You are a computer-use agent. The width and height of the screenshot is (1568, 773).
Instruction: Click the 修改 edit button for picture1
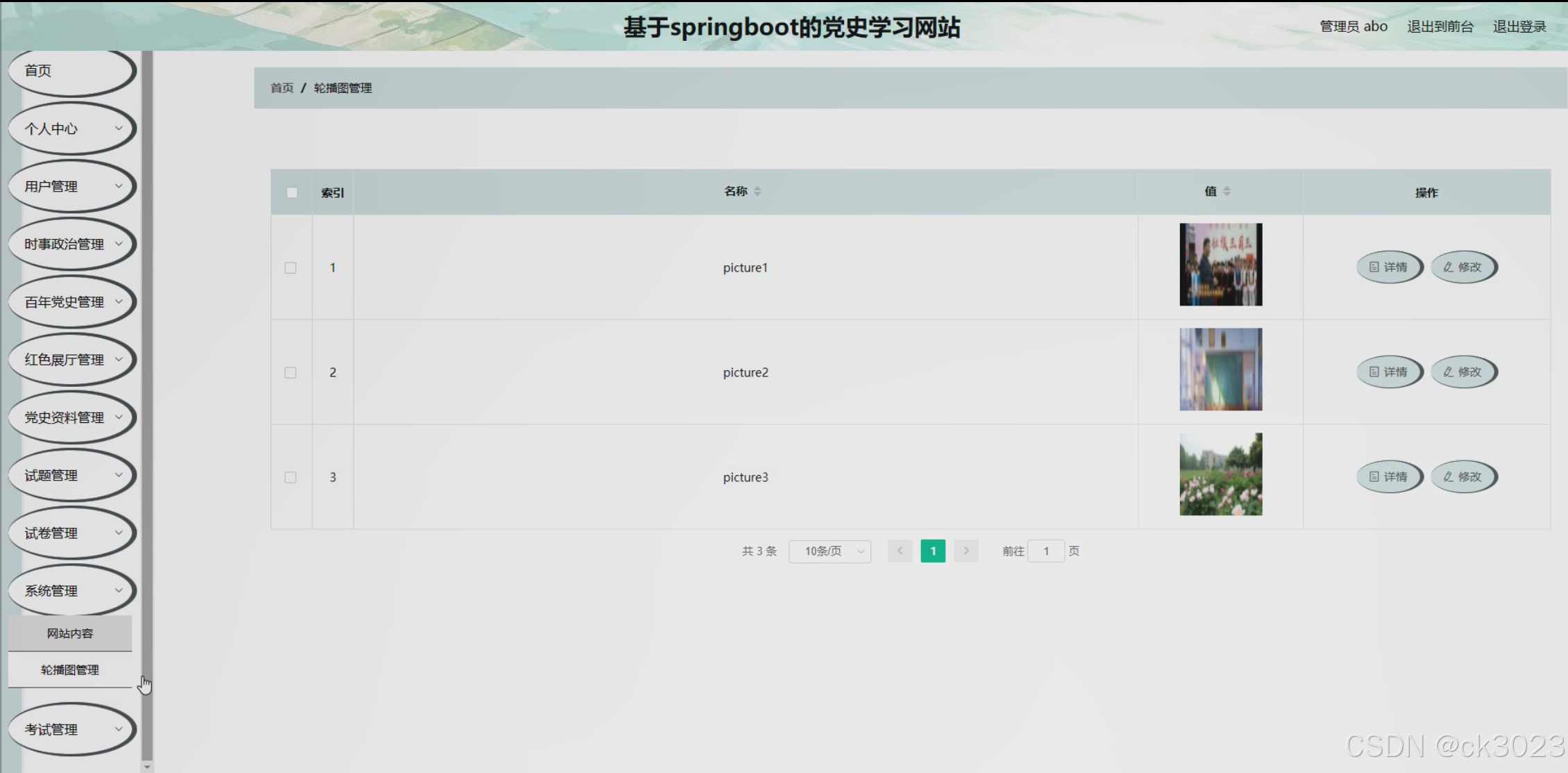pos(1463,267)
